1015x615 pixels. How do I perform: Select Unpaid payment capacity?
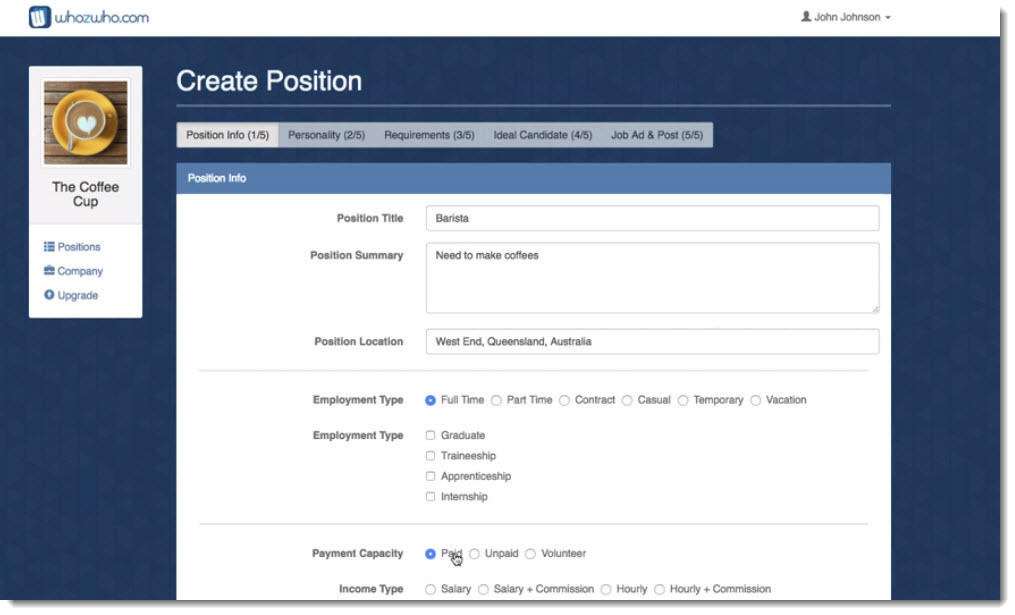coord(474,554)
